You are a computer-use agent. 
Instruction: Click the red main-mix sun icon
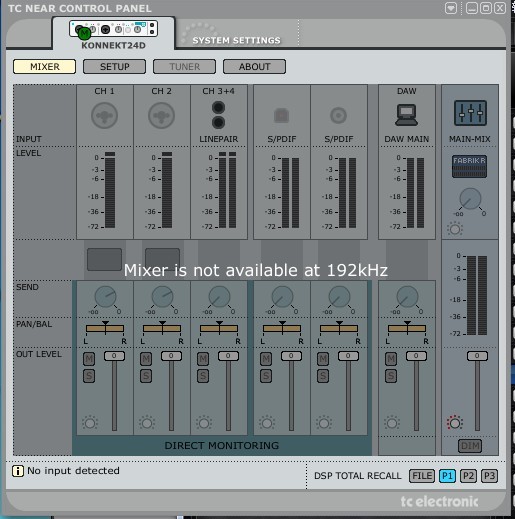(455, 423)
